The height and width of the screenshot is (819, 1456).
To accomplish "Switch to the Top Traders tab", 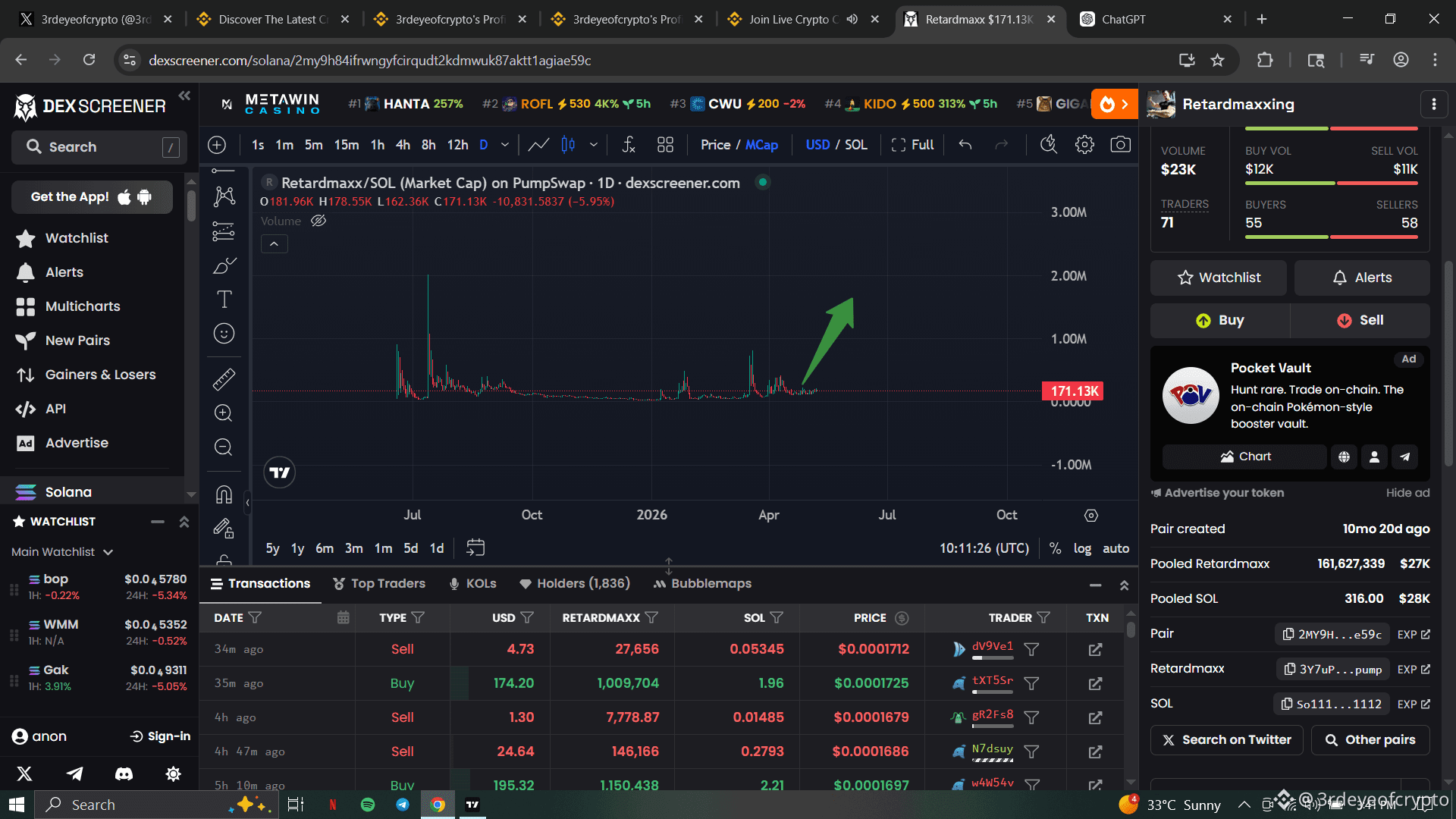I will tap(379, 583).
